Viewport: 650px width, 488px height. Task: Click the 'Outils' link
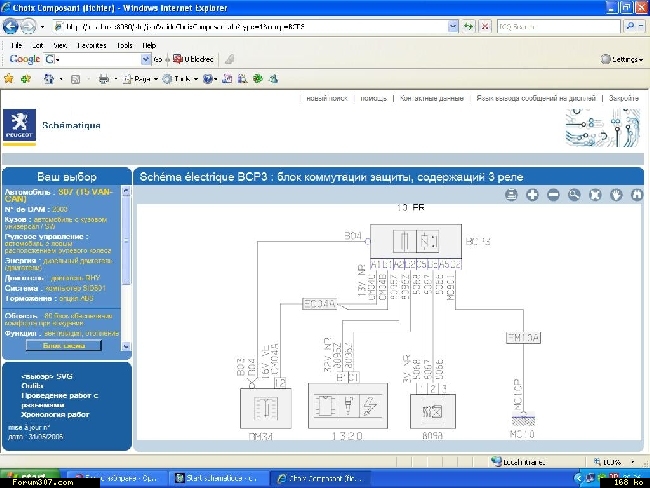32,386
